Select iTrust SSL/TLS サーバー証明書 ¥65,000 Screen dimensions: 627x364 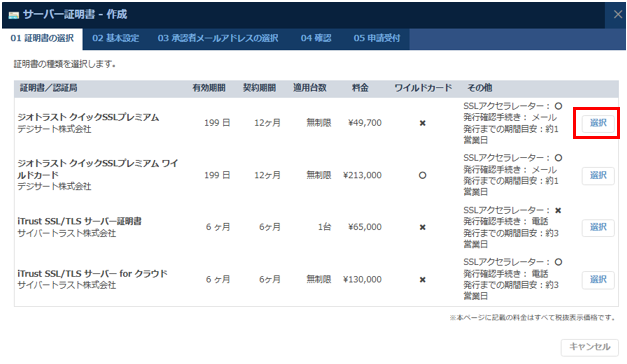[598, 227]
